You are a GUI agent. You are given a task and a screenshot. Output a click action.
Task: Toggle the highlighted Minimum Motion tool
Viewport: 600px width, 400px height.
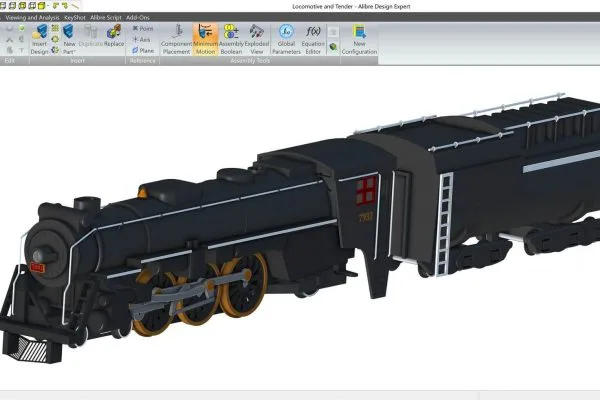click(205, 39)
